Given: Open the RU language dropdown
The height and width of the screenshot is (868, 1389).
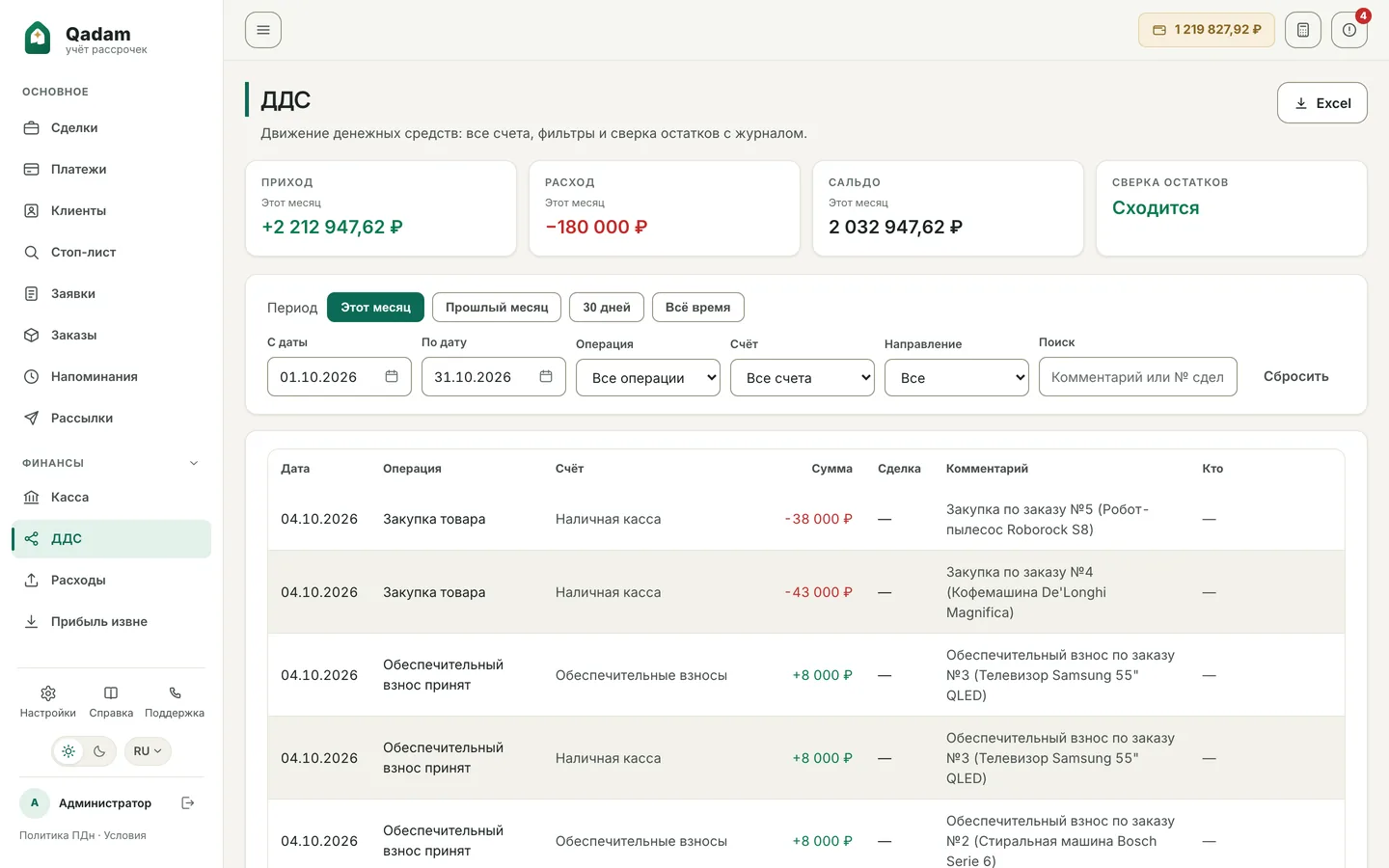Looking at the screenshot, I should coord(148,751).
